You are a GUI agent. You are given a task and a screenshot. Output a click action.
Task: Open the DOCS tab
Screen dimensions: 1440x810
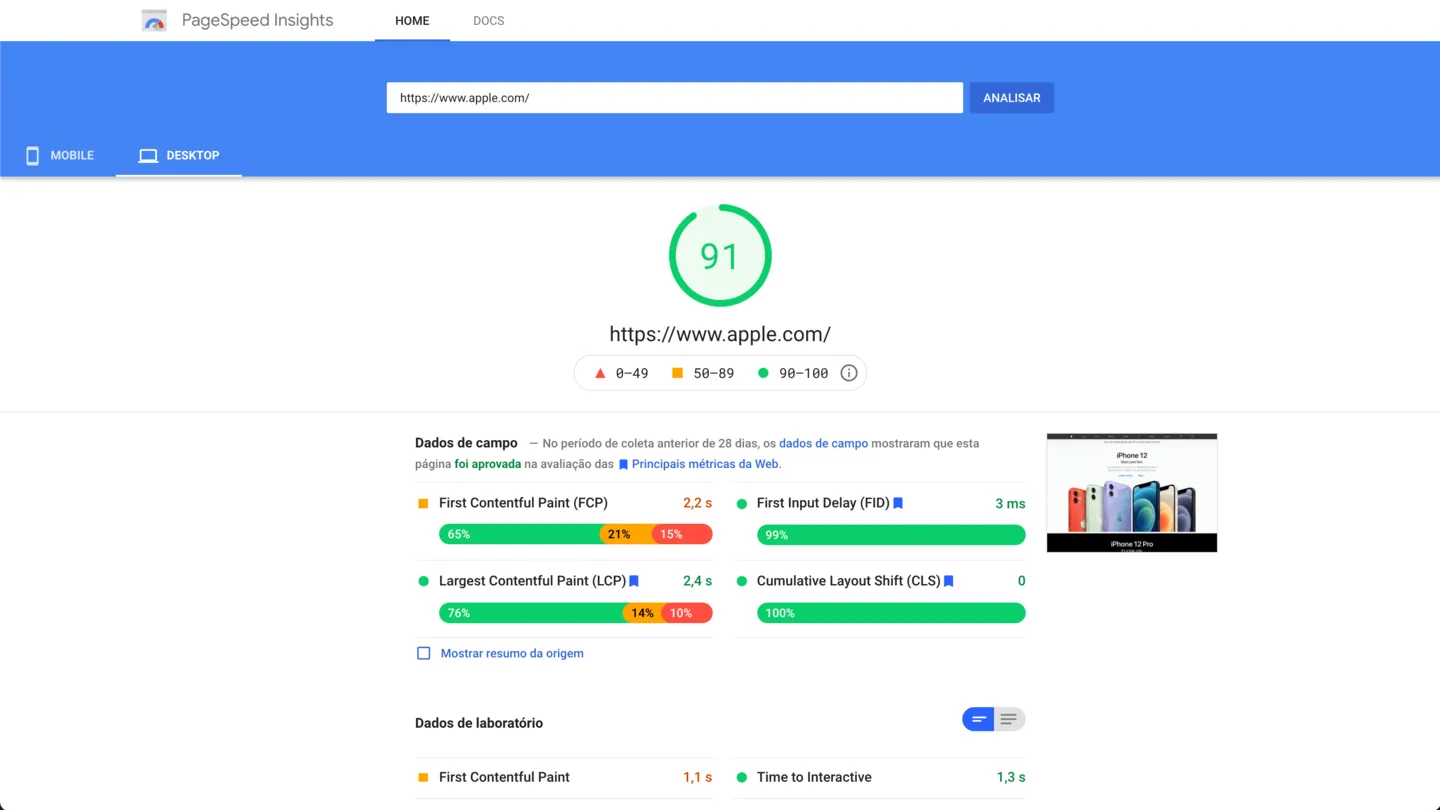(488, 20)
